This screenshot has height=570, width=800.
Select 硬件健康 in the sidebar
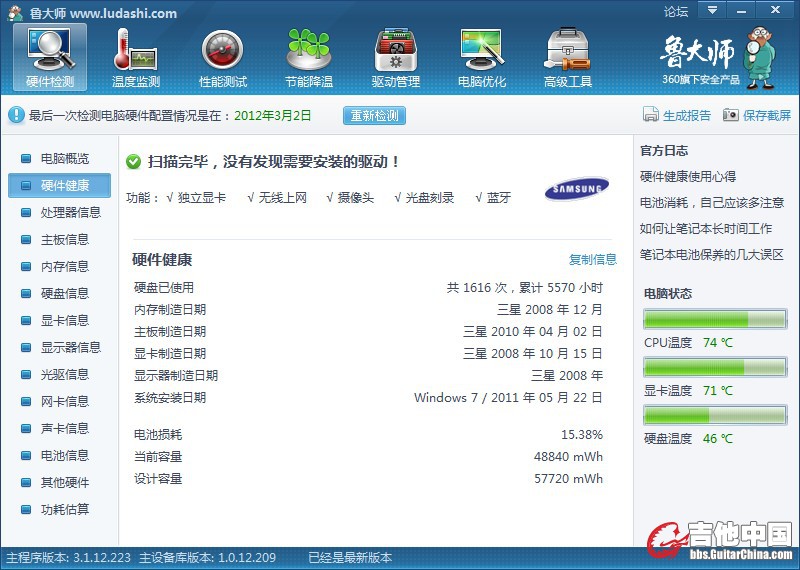click(x=59, y=185)
